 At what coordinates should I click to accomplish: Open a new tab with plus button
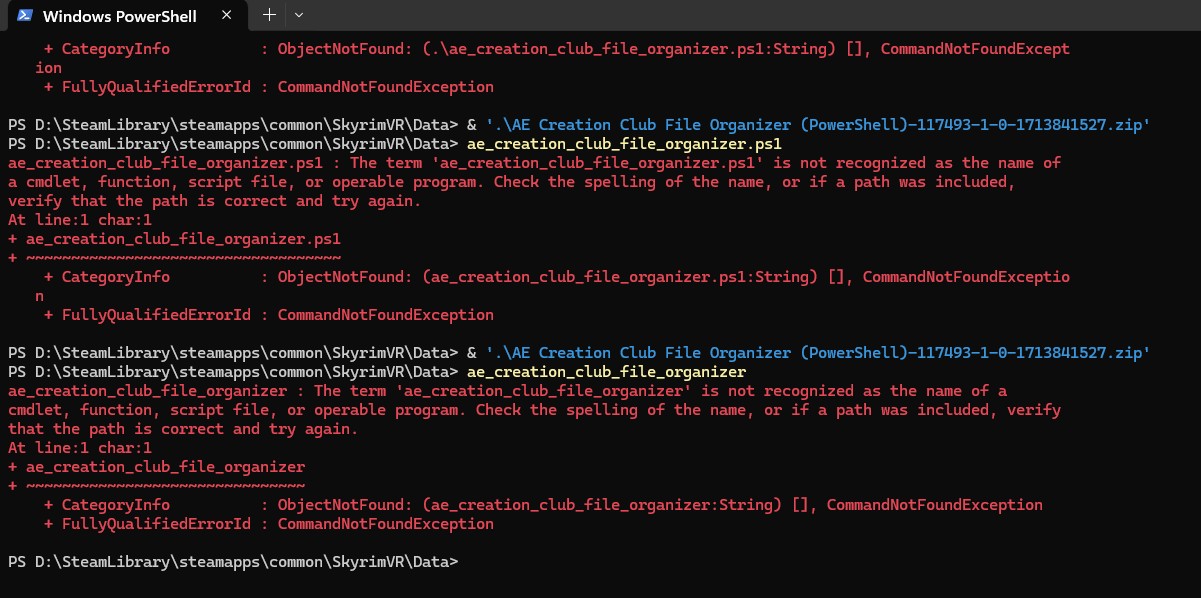pos(268,15)
